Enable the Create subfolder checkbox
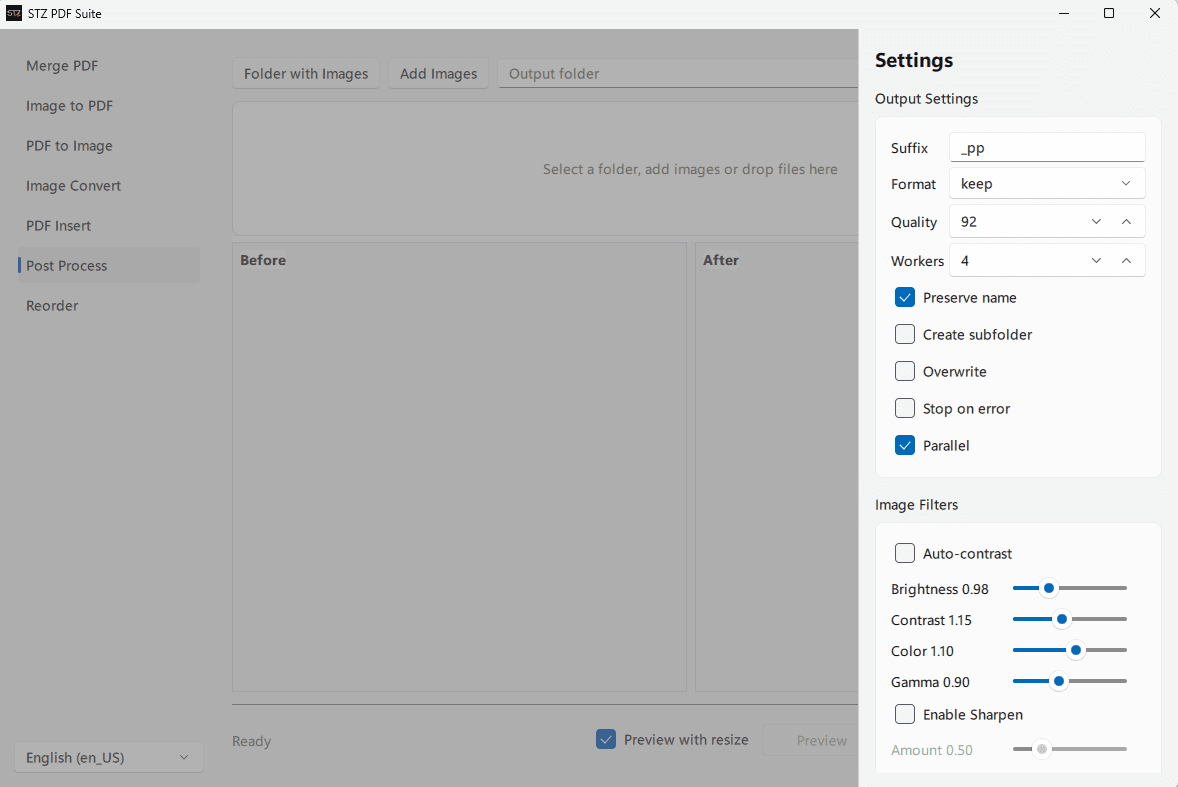Viewport: 1178px width, 787px height. tap(905, 334)
